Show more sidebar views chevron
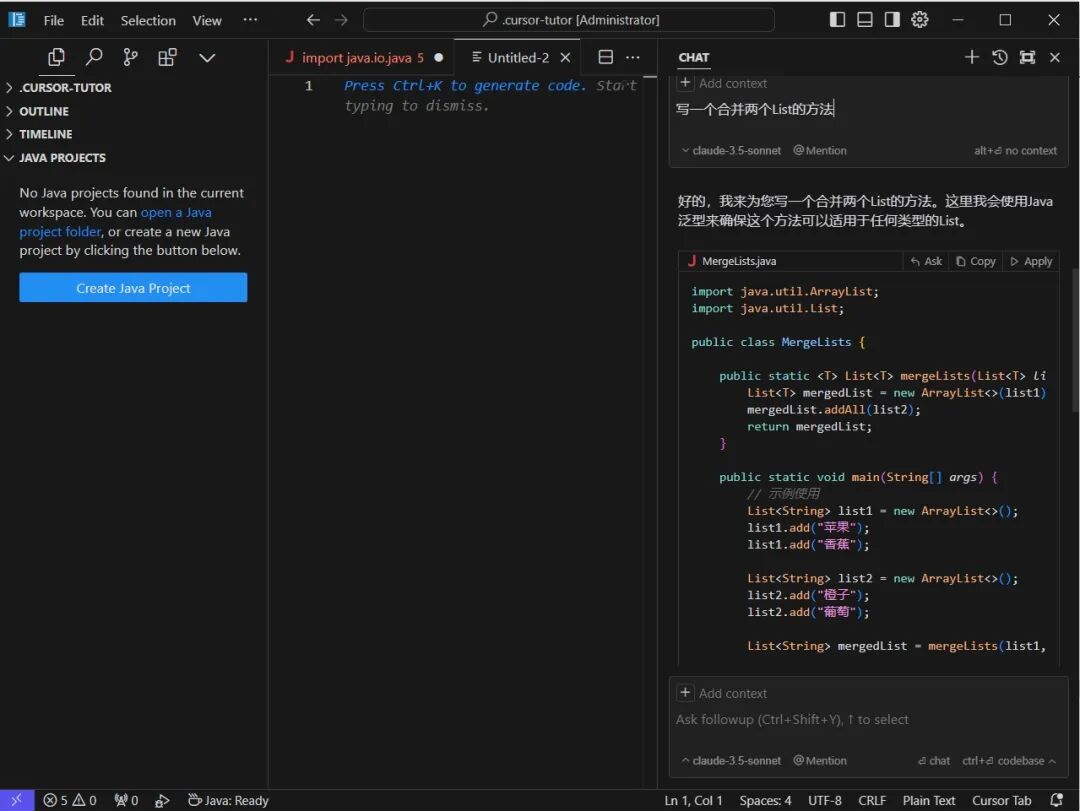 pyautogui.click(x=207, y=58)
